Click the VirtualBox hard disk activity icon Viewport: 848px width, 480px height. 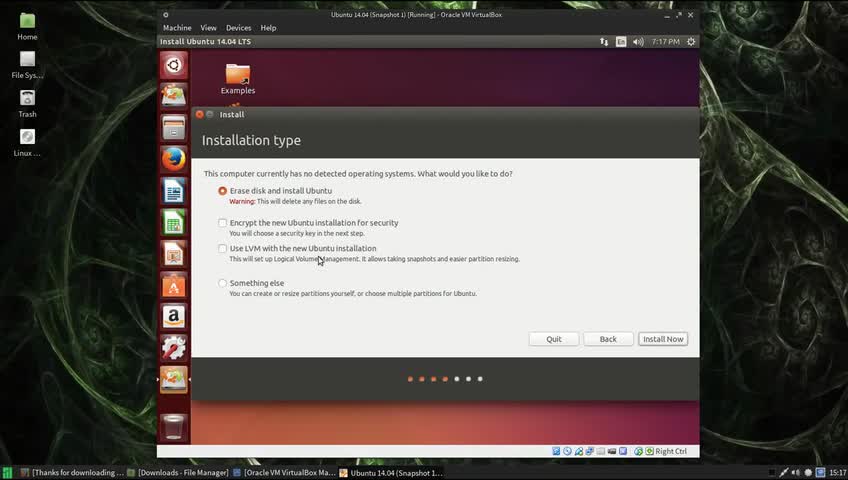point(556,451)
